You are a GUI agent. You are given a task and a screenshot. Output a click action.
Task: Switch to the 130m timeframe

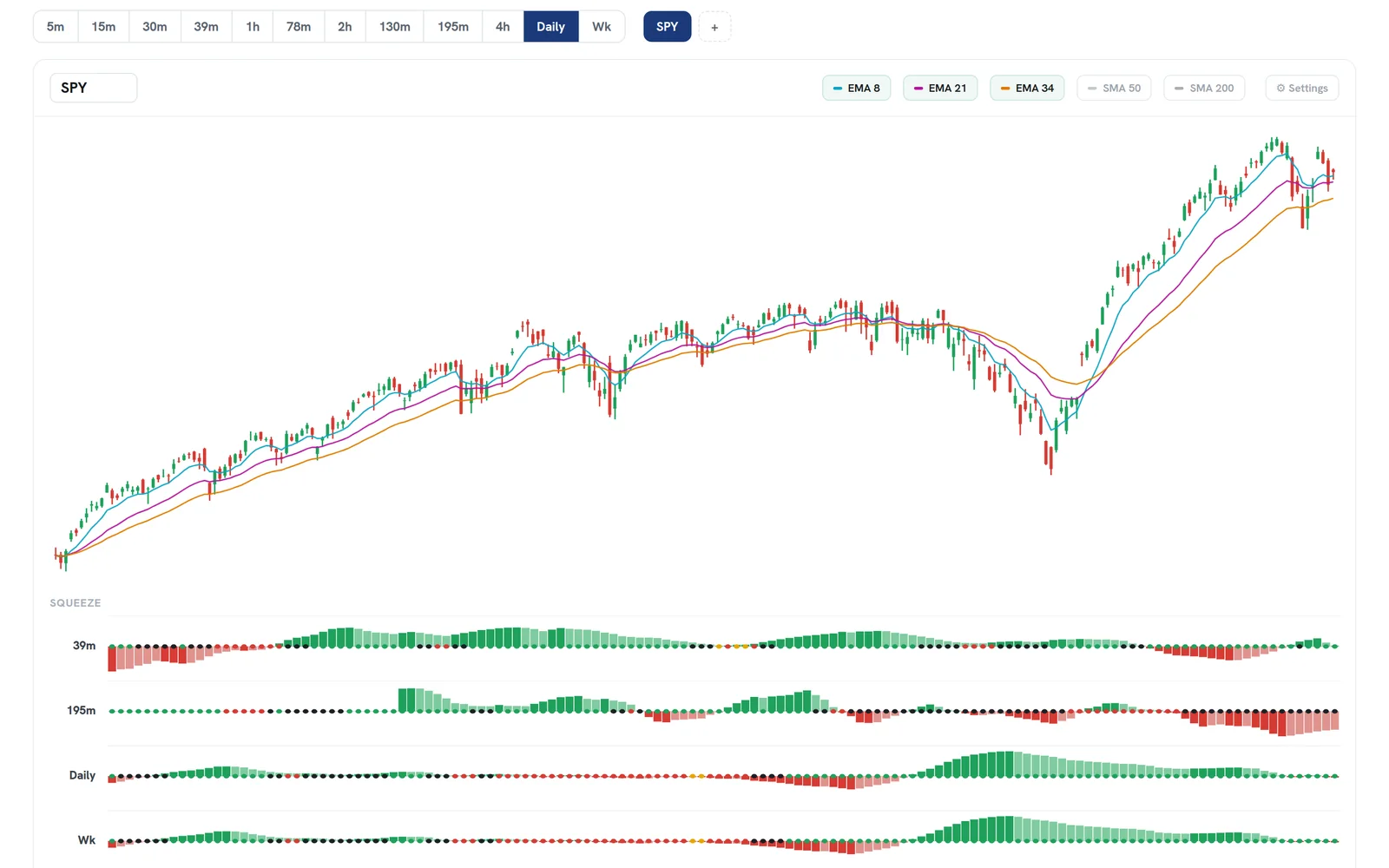(x=395, y=27)
